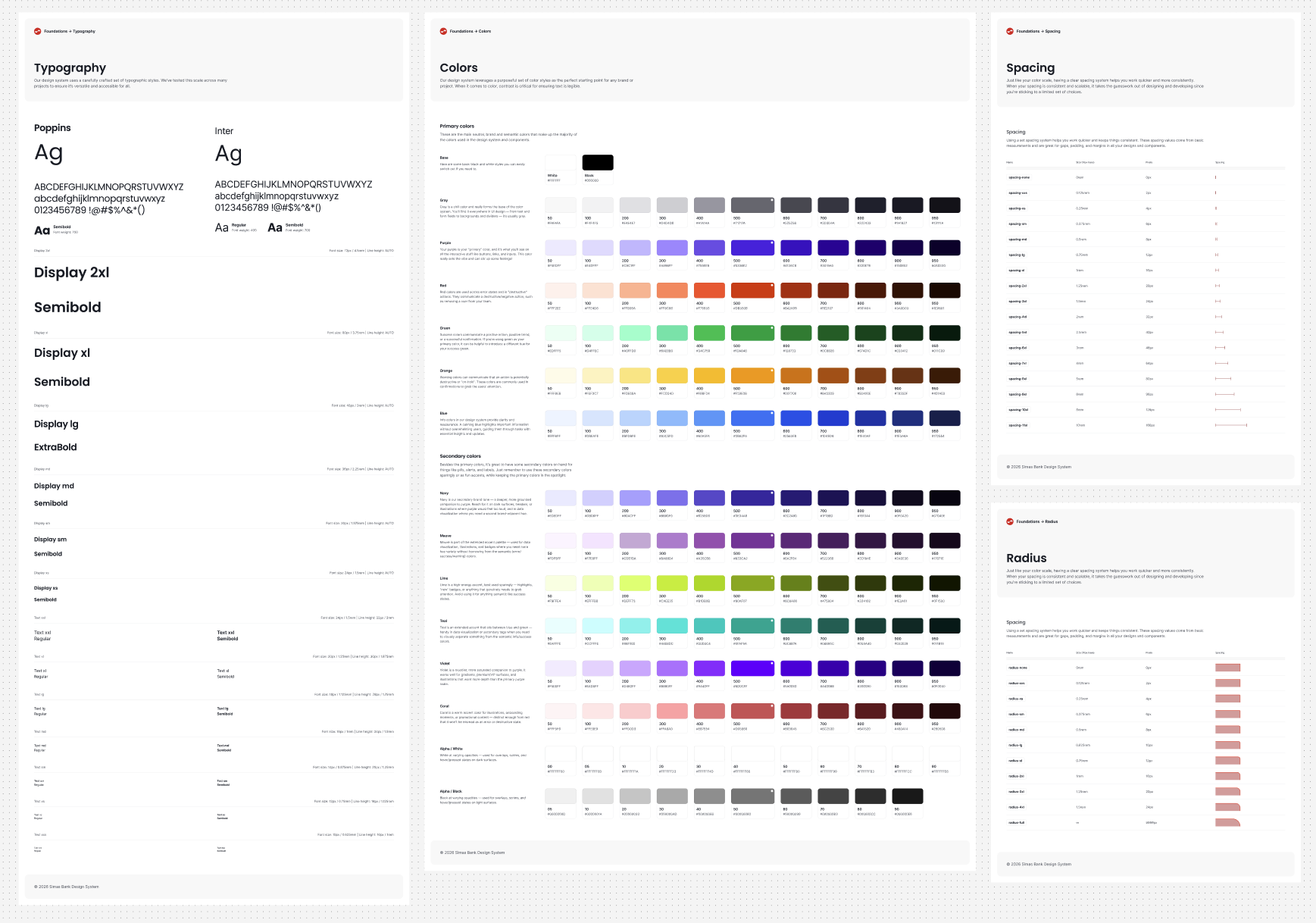The width and height of the screenshot is (1316, 923).
Task: Open the 'Foundations → Typography' breadcrumb
Action: (x=70, y=31)
